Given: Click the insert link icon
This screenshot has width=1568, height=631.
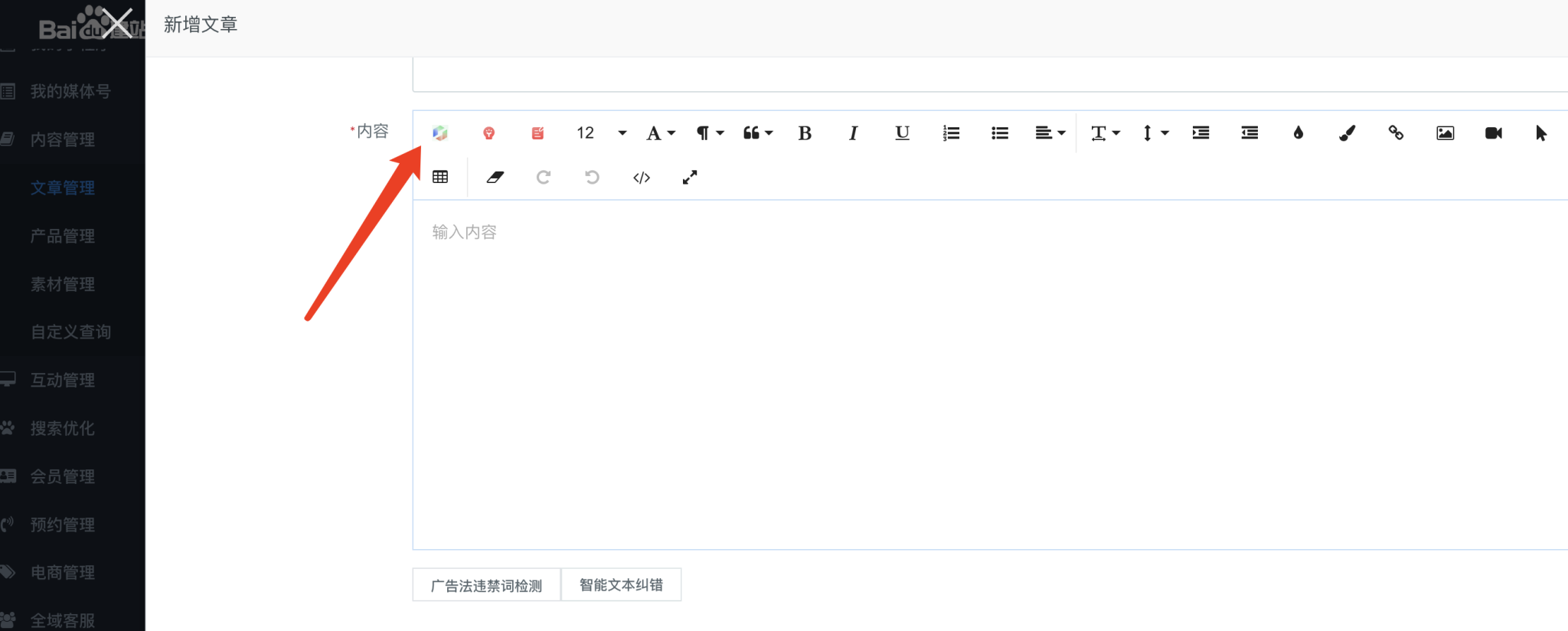Looking at the screenshot, I should coord(1396,133).
